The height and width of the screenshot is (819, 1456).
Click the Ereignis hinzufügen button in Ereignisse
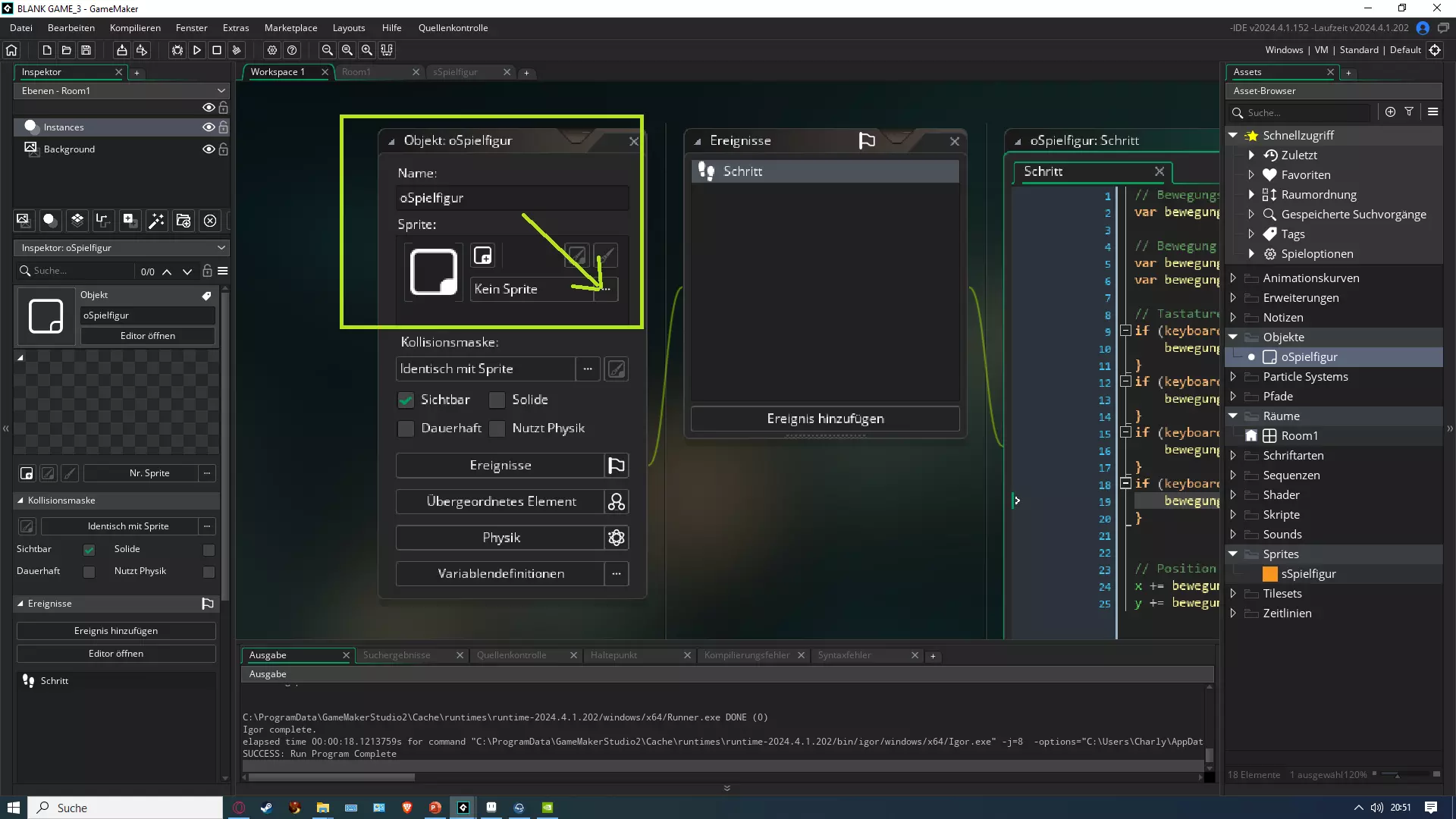click(825, 419)
